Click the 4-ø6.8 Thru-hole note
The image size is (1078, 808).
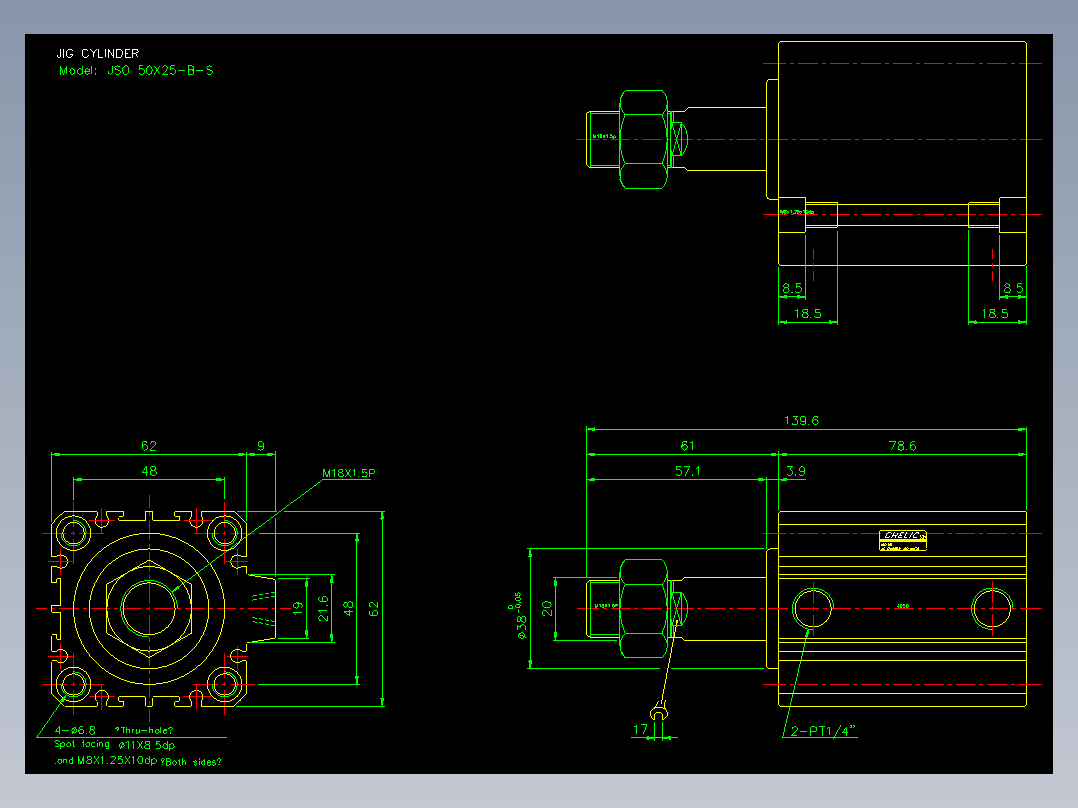(114, 730)
